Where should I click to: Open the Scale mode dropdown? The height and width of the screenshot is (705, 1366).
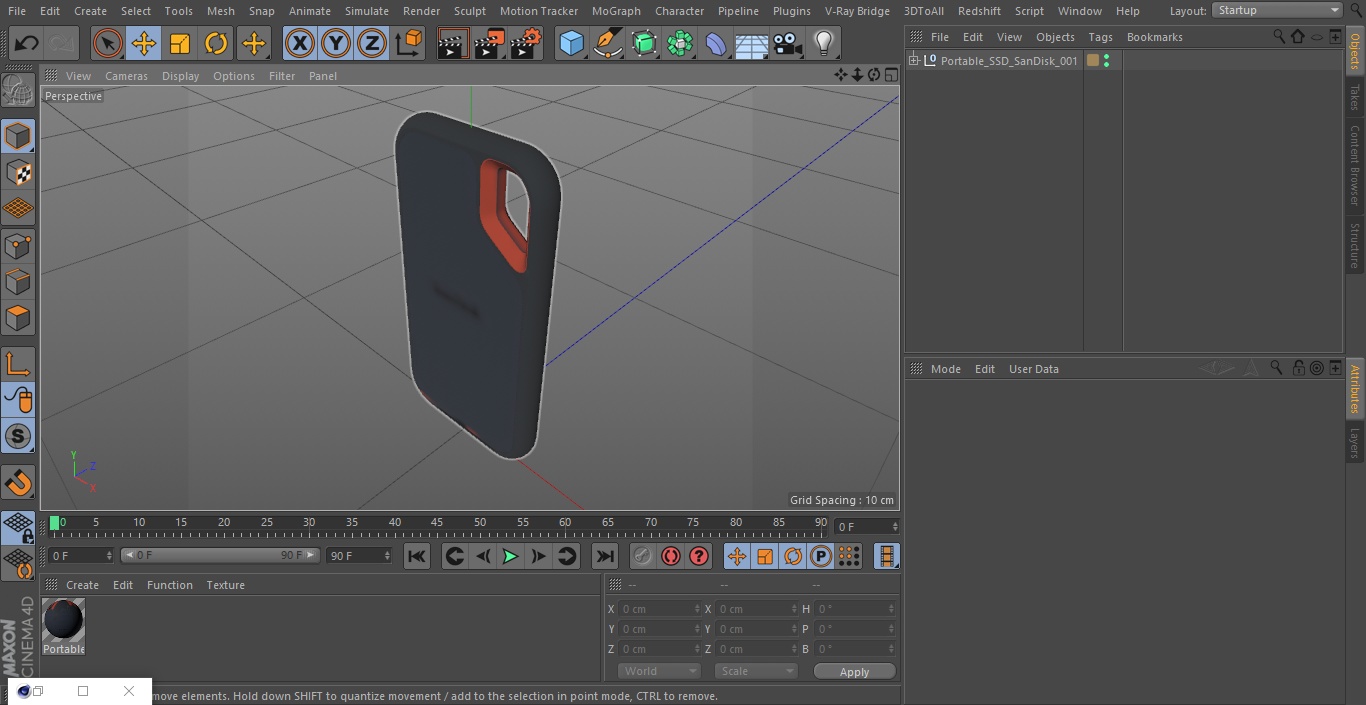pos(756,672)
